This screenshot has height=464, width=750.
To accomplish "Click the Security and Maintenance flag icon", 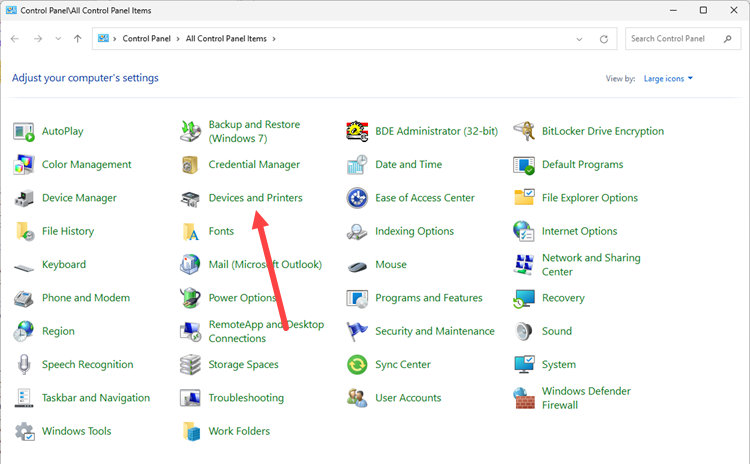I will coord(357,331).
